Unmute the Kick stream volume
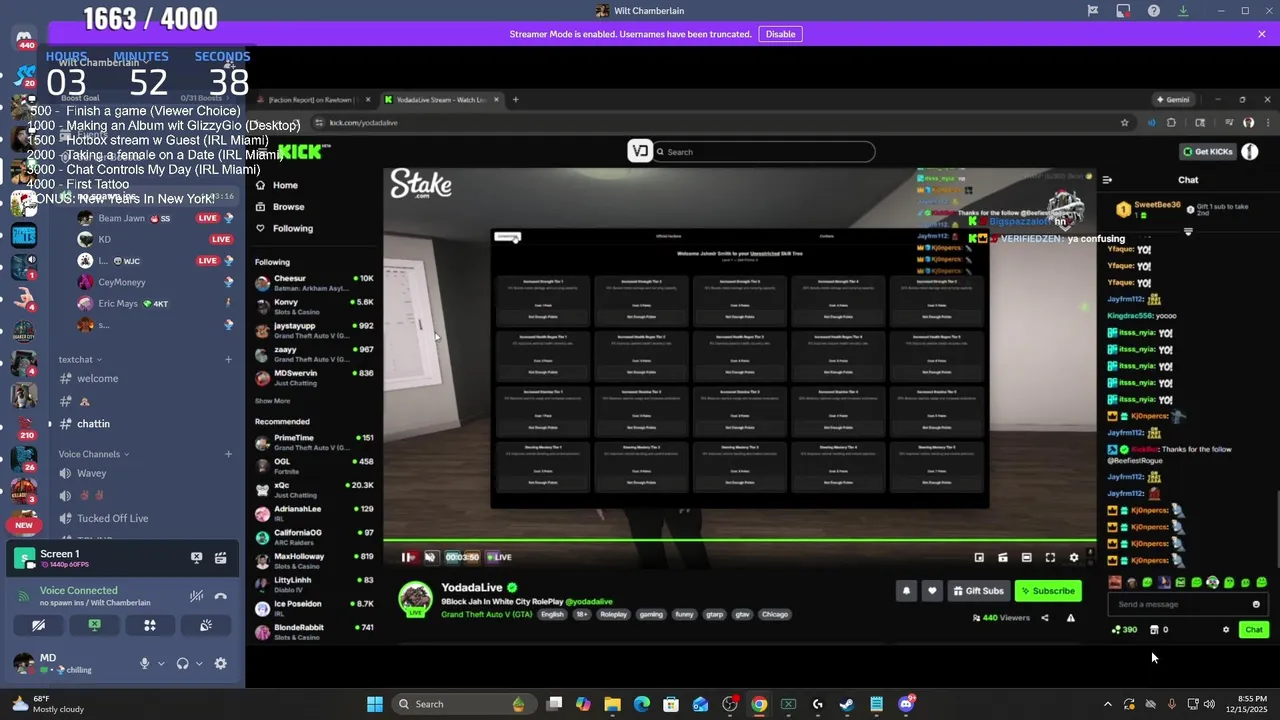Image resolution: width=1280 pixels, height=720 pixels. pos(430,557)
